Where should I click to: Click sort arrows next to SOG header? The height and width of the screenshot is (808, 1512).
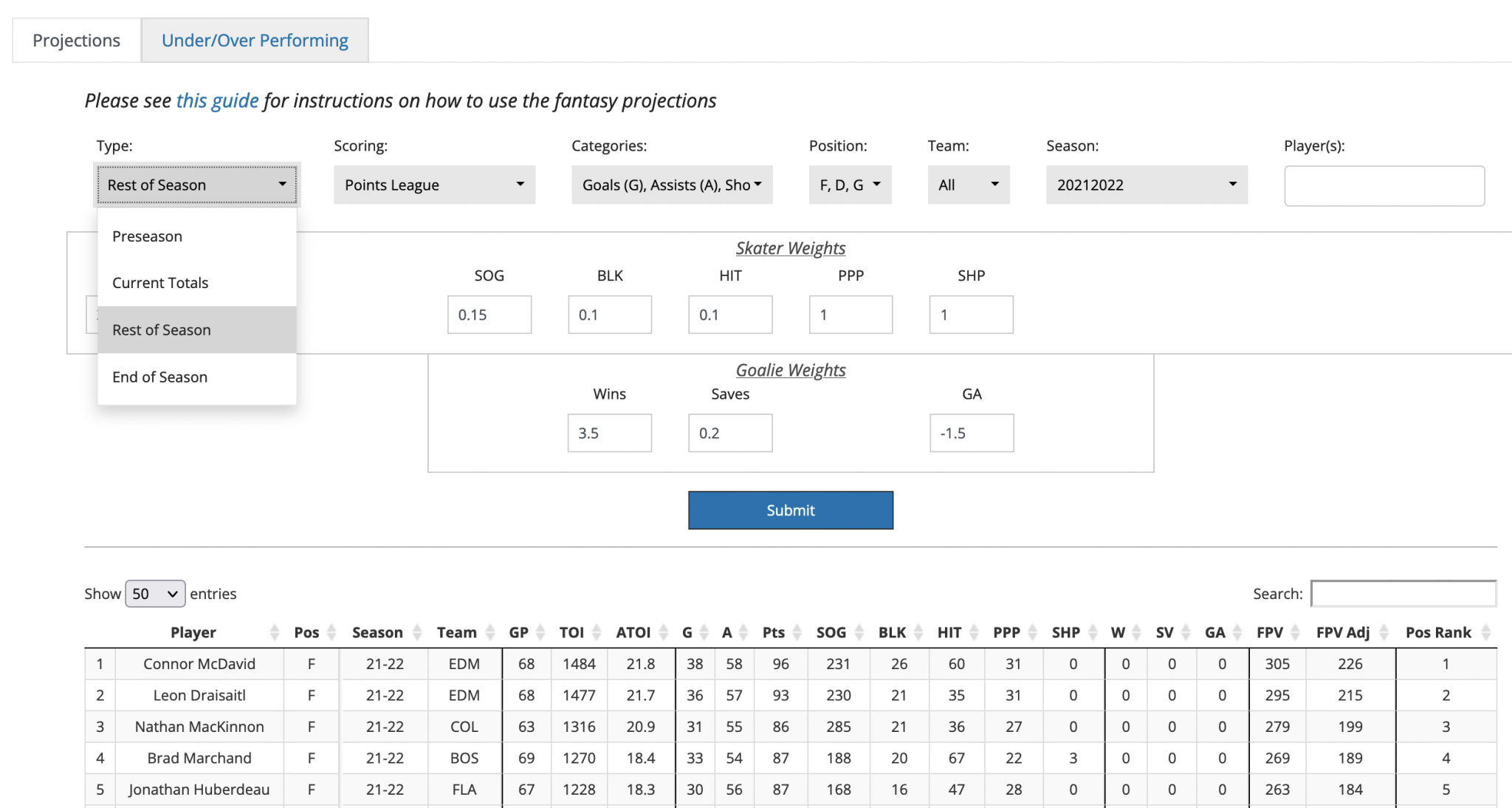(859, 632)
